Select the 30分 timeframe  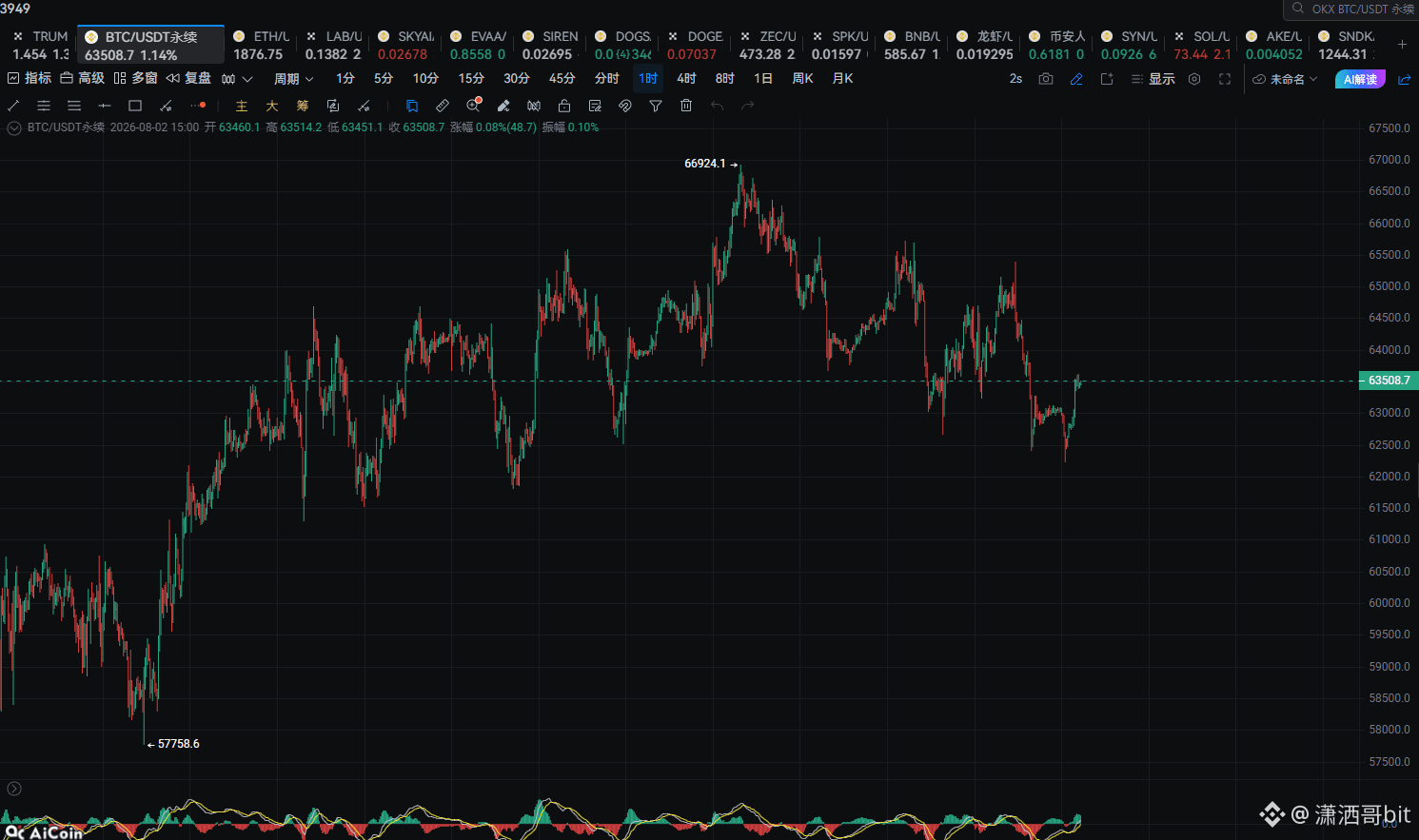tap(517, 79)
